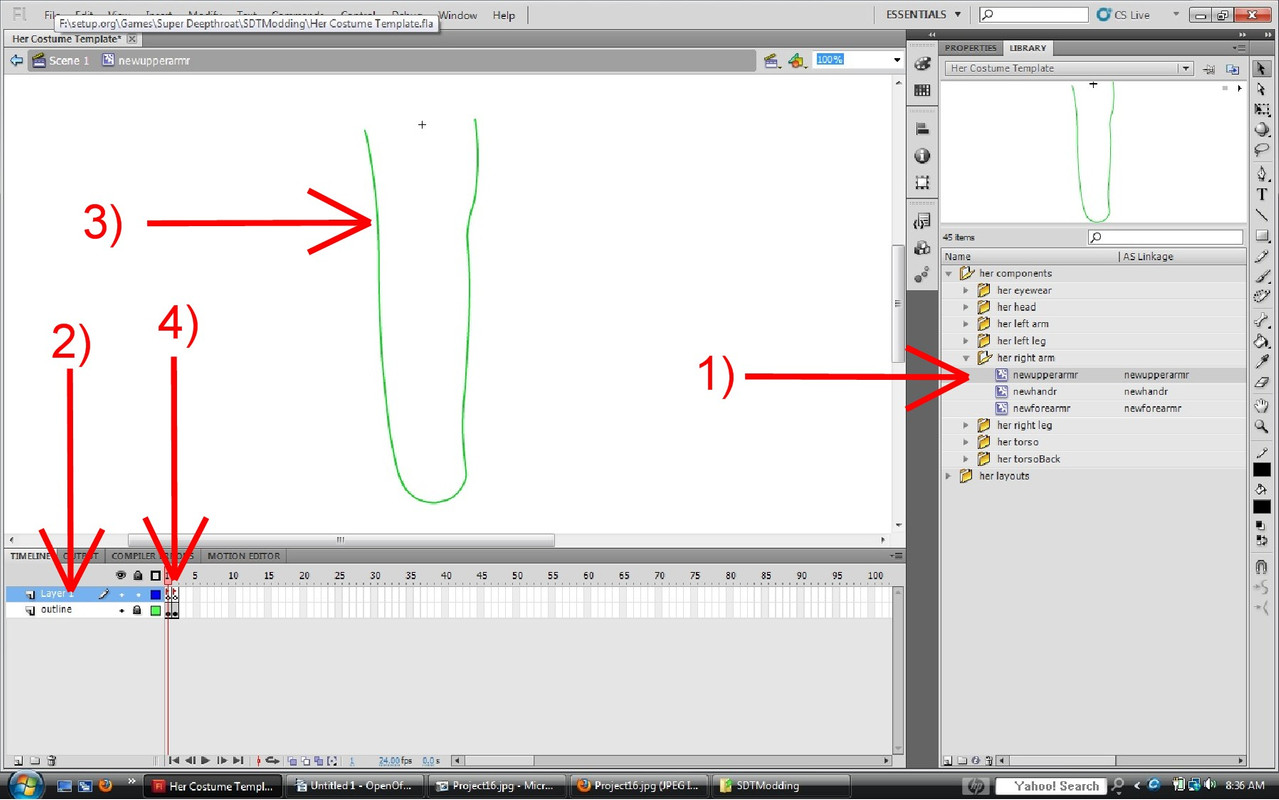
Task: Open the Swatches grid panel icon
Action: (922, 90)
